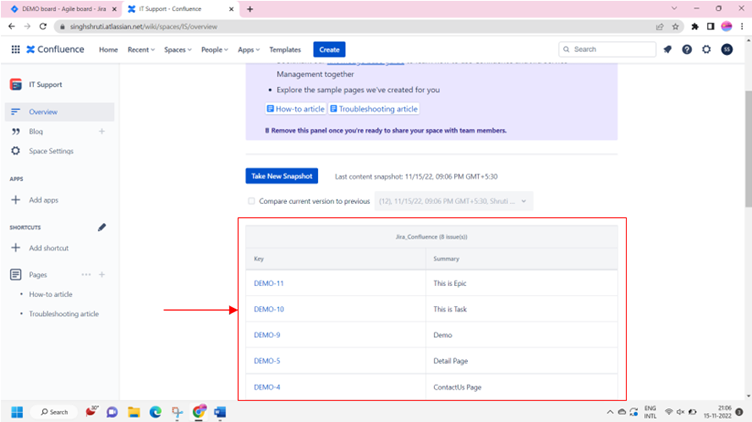Open Troubleshooting article in the page tree

click(x=64, y=314)
